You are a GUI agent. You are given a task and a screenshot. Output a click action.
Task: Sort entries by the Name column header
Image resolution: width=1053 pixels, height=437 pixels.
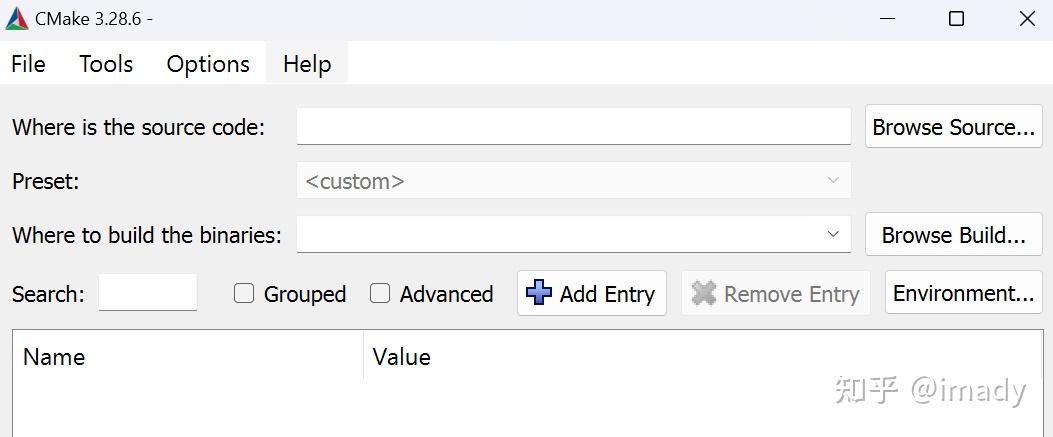click(x=54, y=357)
